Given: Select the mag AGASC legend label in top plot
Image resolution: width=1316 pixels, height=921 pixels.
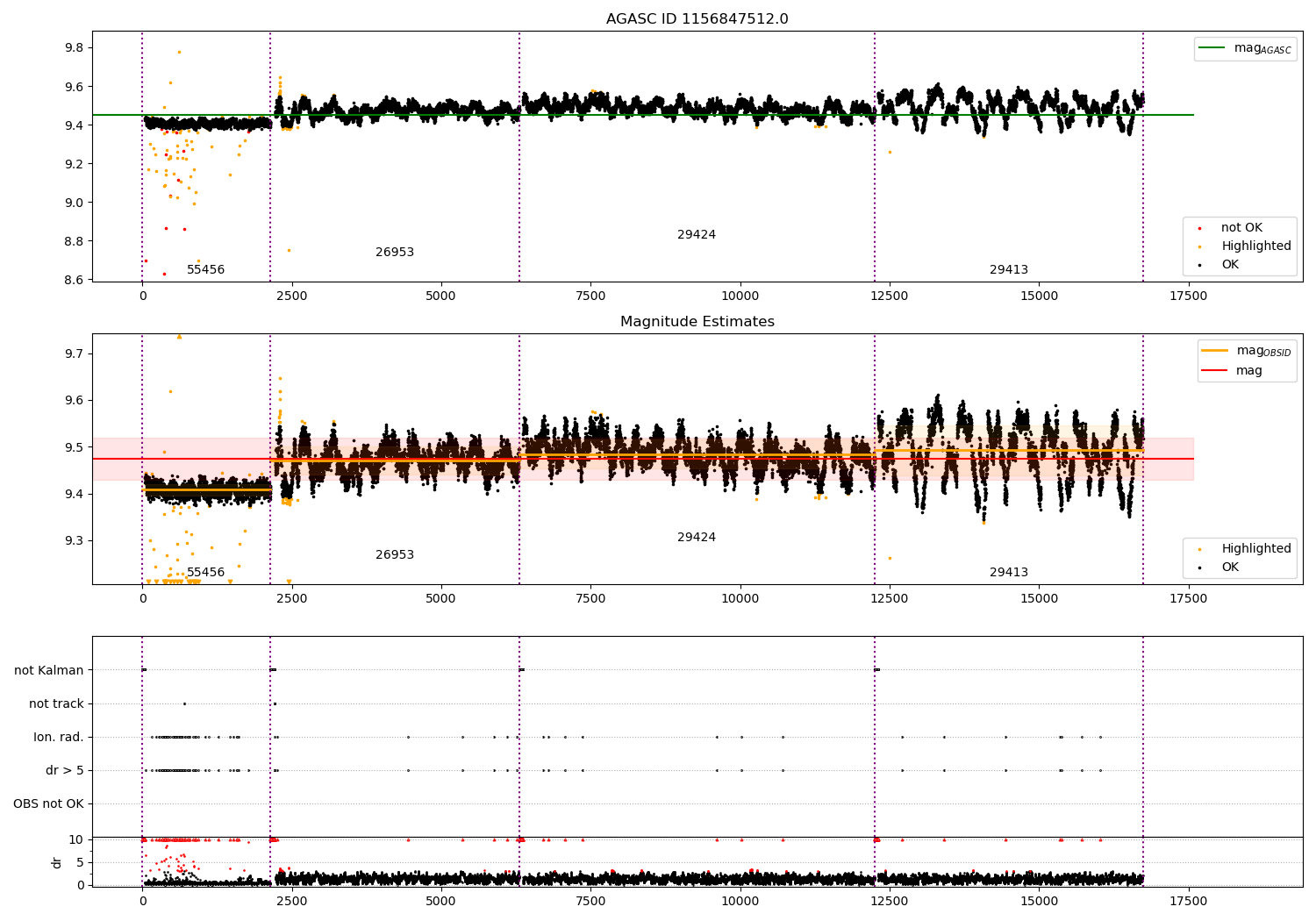Looking at the screenshot, I should click(x=1262, y=48).
